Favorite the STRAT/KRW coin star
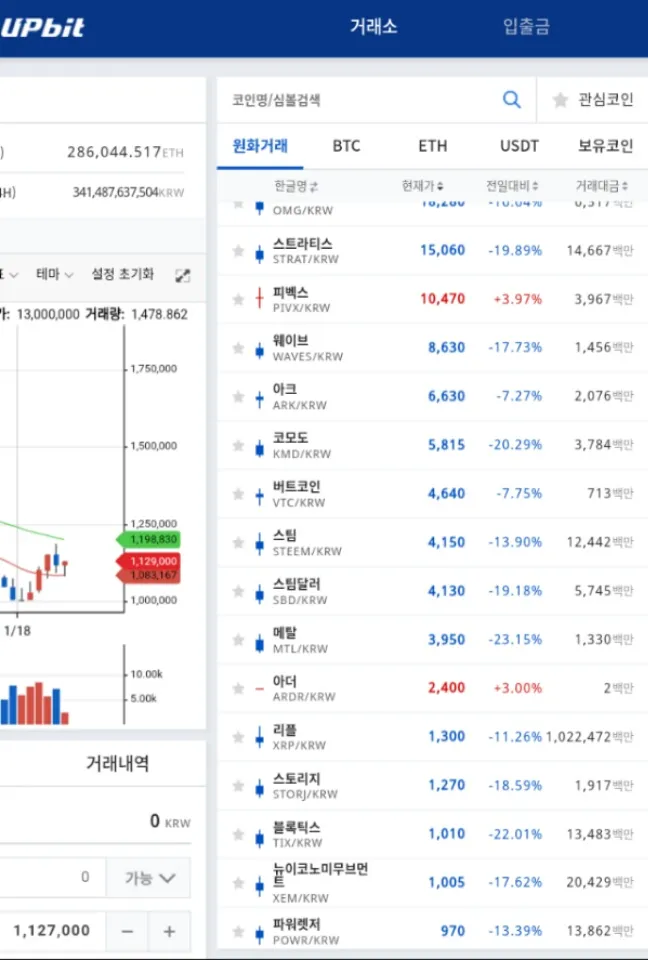The image size is (648, 960). (x=238, y=251)
